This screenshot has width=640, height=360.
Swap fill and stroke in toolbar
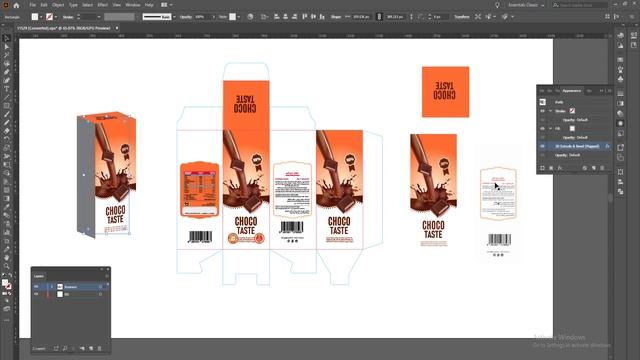coord(10,276)
